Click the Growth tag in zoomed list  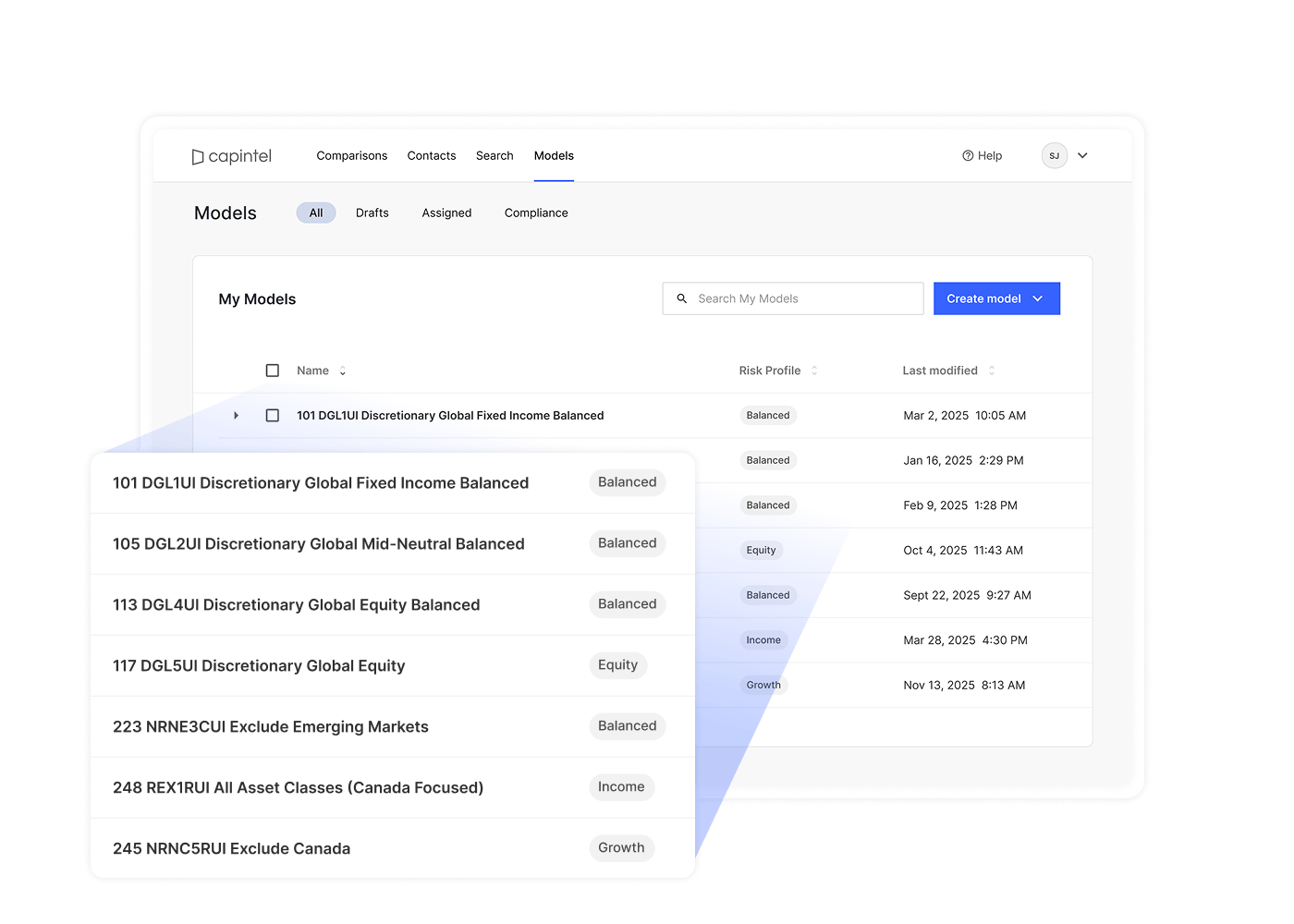point(621,848)
